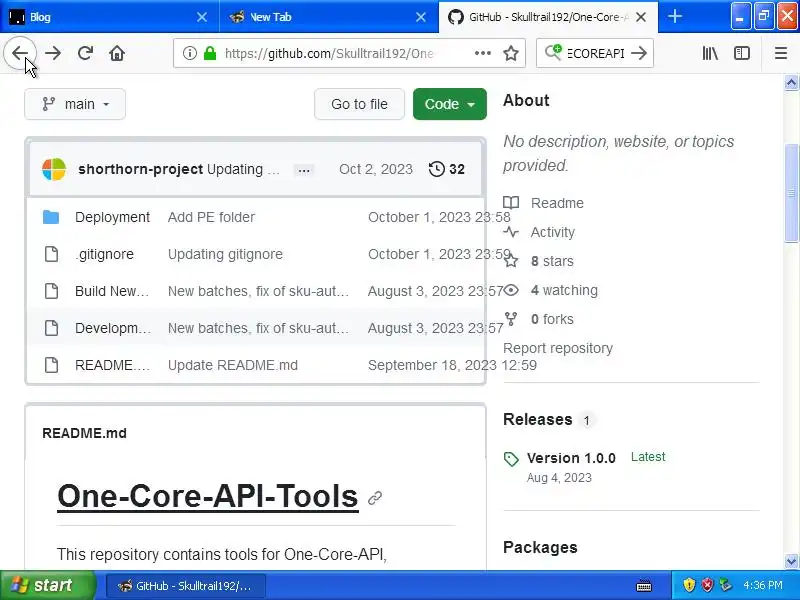Click the release tag icon
Viewport: 800px width, 600px height.
[x=511, y=459]
